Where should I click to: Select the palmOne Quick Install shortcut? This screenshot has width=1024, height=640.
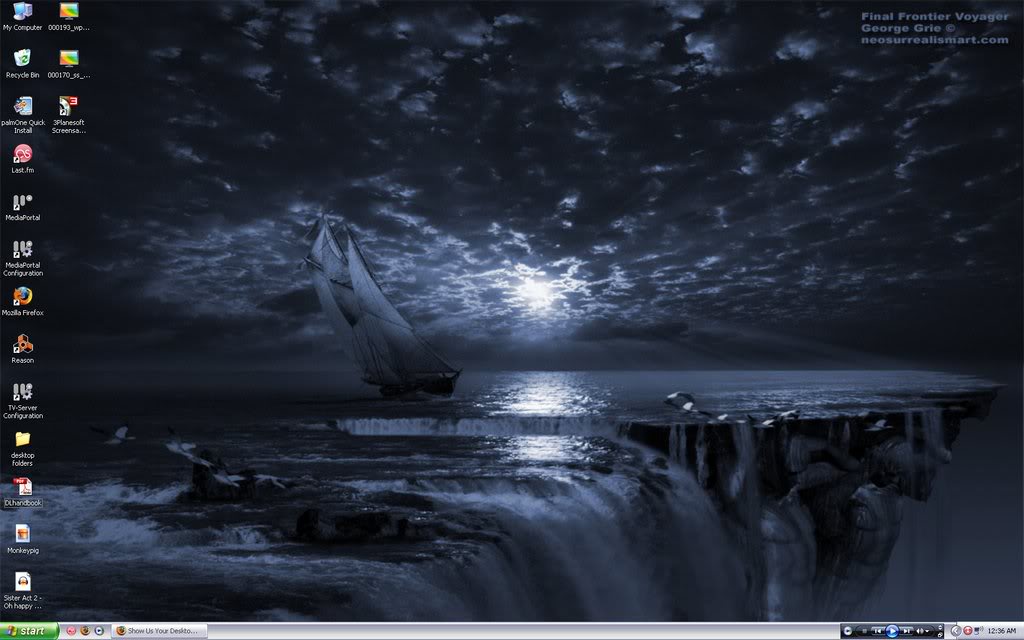pos(23,115)
